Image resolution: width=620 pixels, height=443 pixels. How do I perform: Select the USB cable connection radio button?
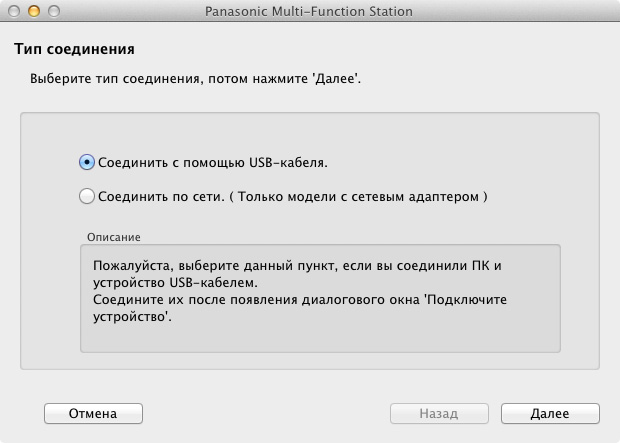tap(87, 161)
